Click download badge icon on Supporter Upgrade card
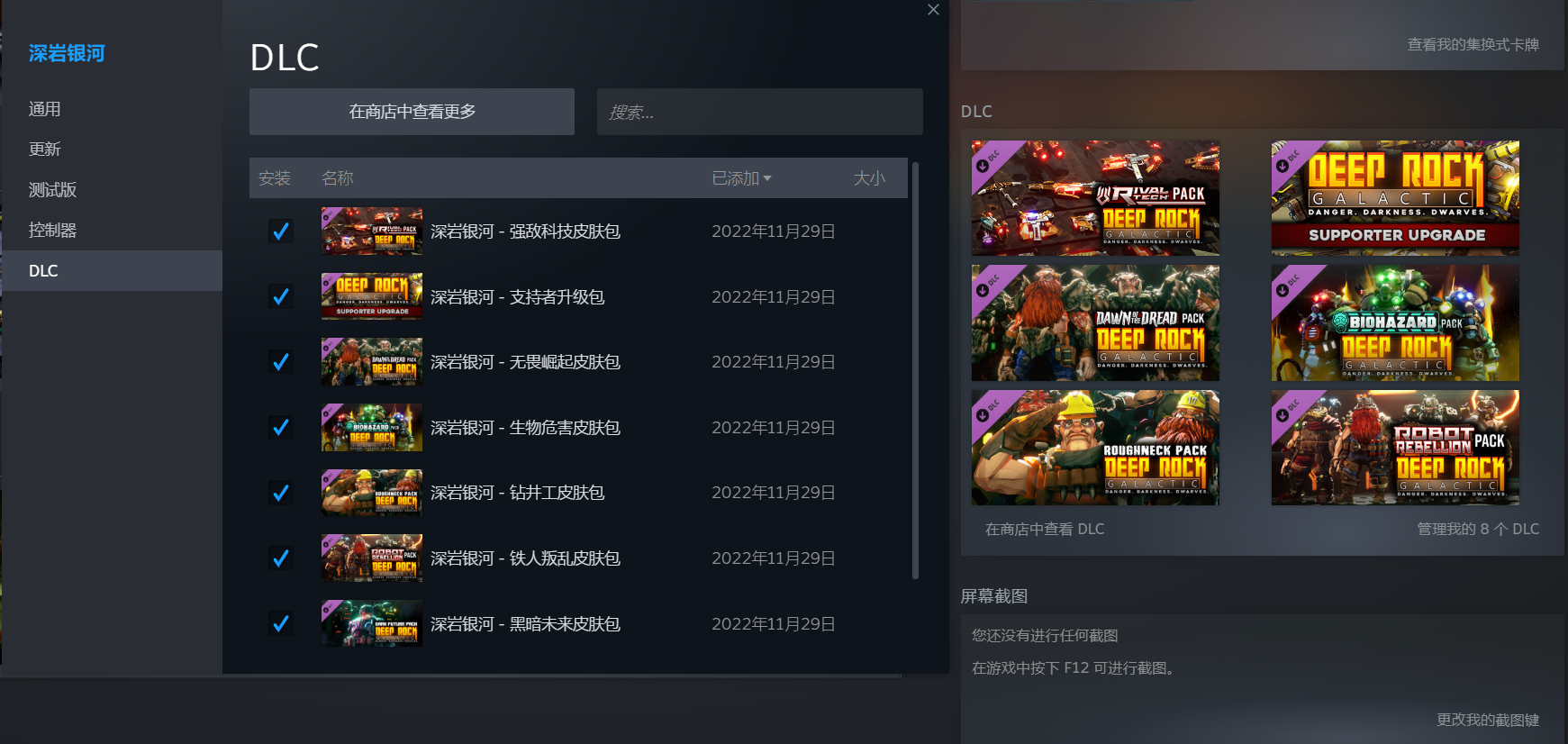This screenshot has width=1568, height=744. (1282, 166)
